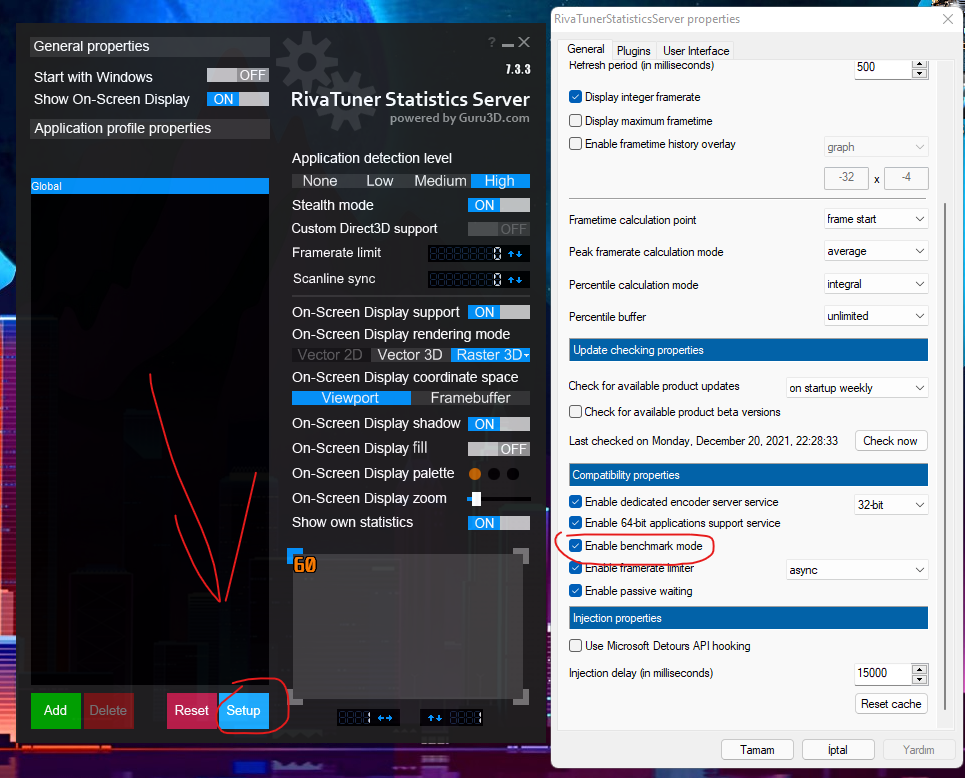Image resolution: width=965 pixels, height=778 pixels.
Task: Toggle On-Screen Display support switch
Action: (499, 312)
